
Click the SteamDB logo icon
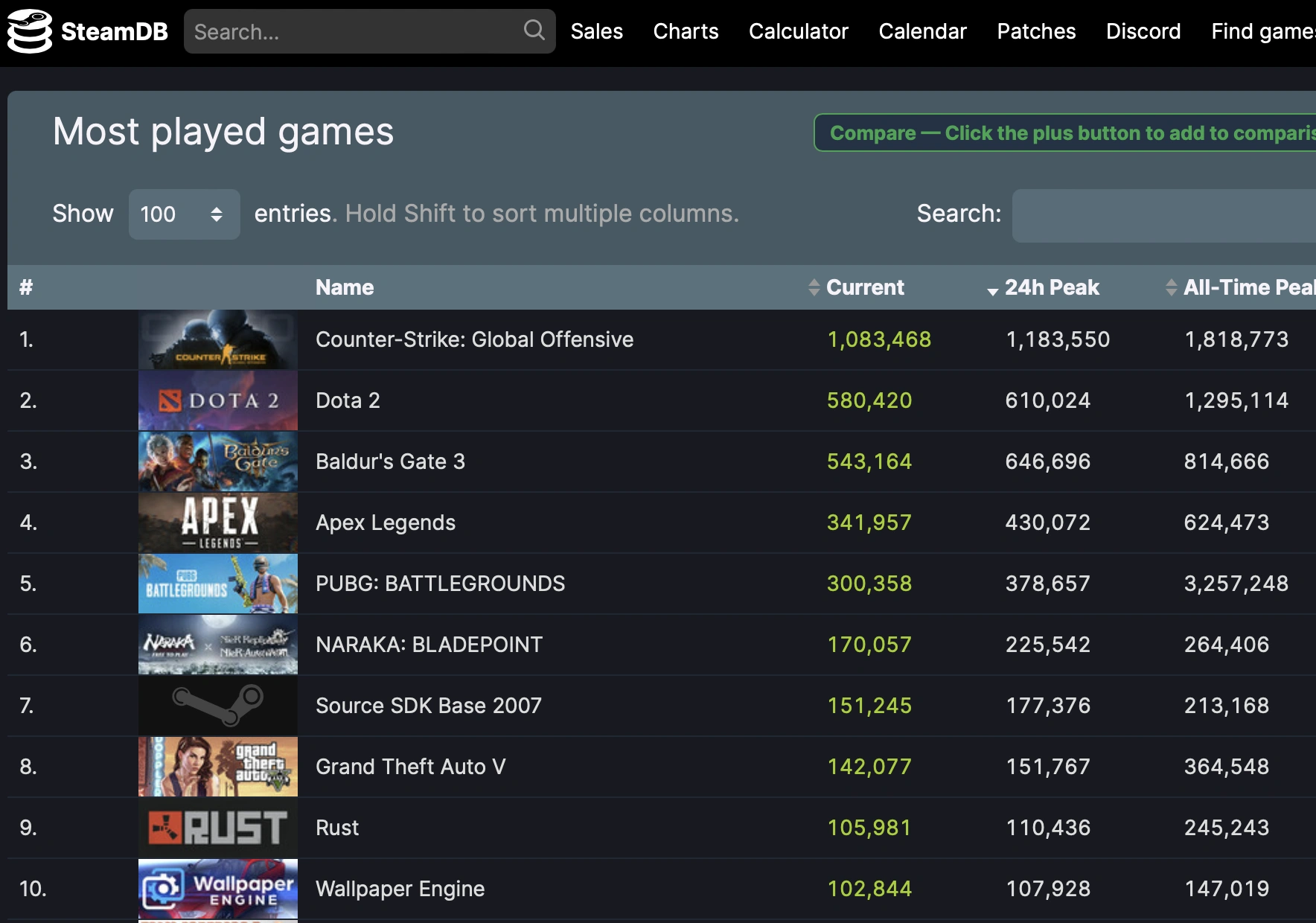click(x=30, y=31)
